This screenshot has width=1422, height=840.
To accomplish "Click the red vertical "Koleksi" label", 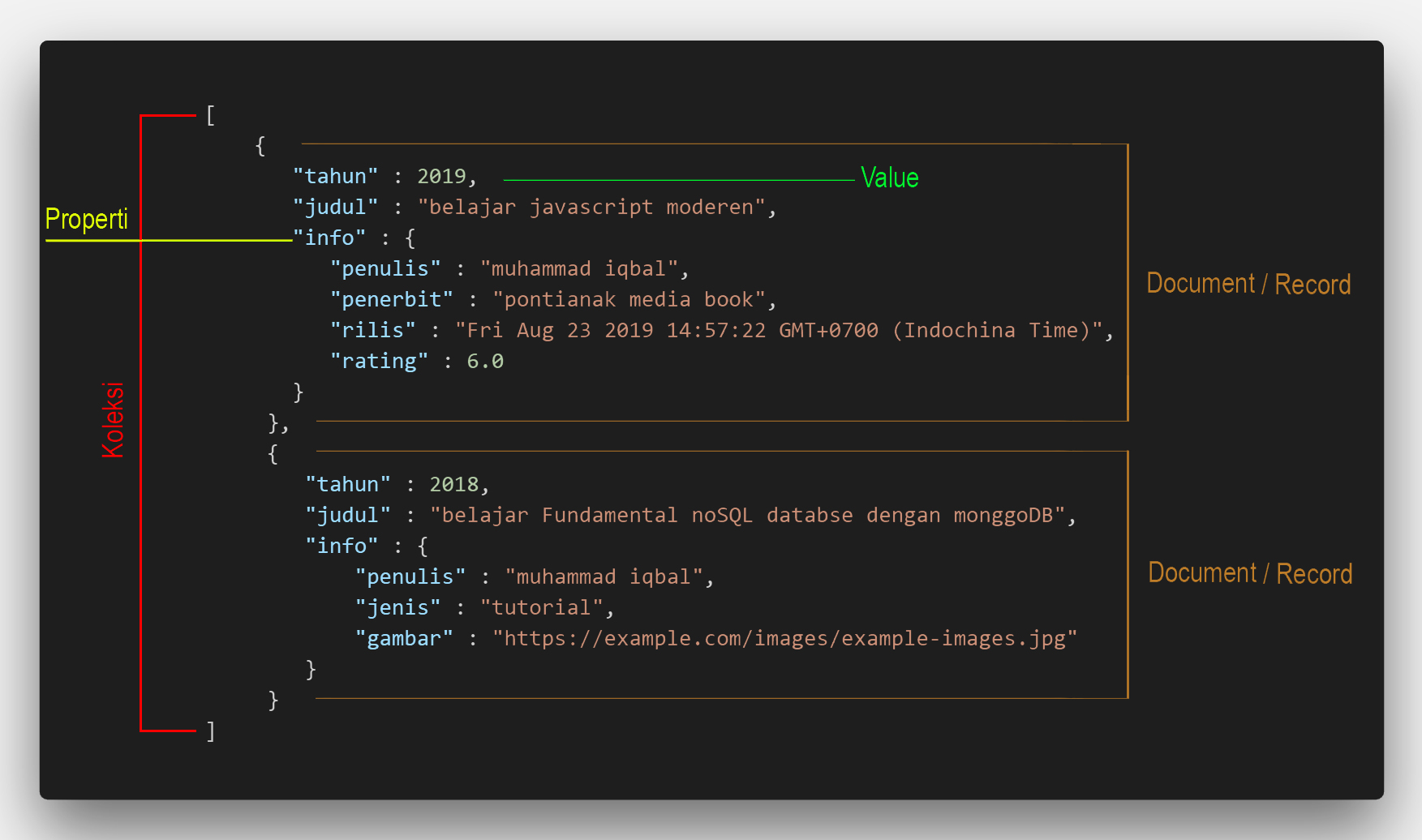I will coord(113,420).
